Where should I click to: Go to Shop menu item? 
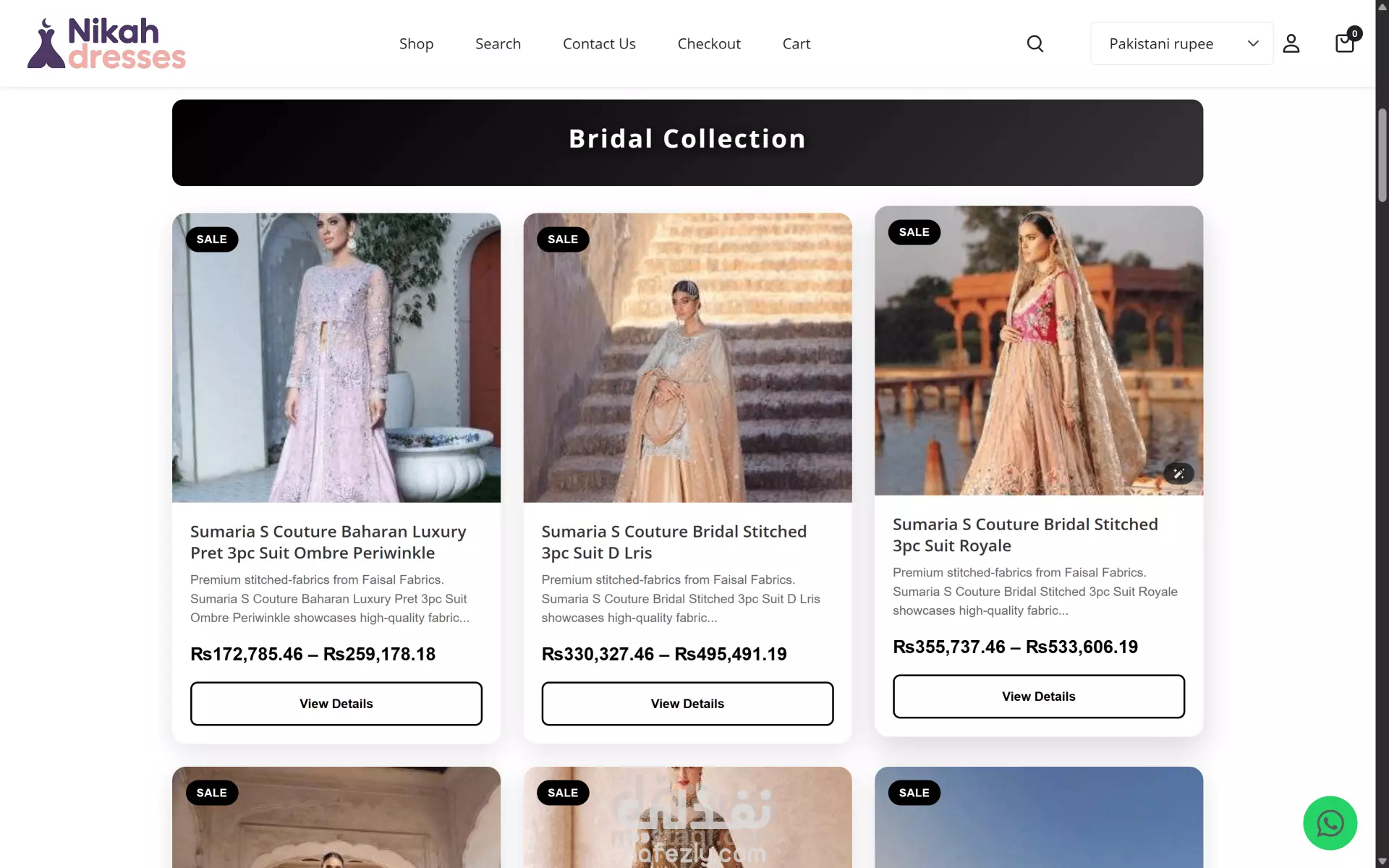tap(416, 43)
